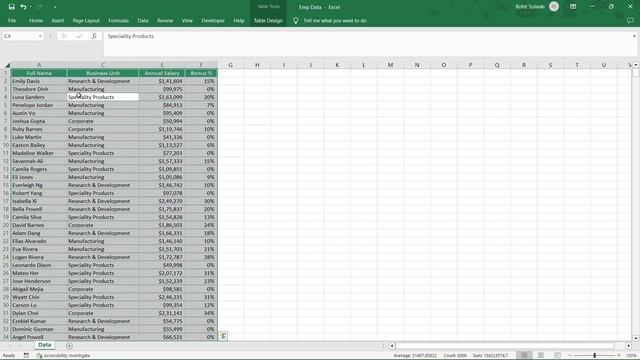Viewport: 640px width, 360px height.
Task: Open the Comments pane icon
Action: [630, 20]
